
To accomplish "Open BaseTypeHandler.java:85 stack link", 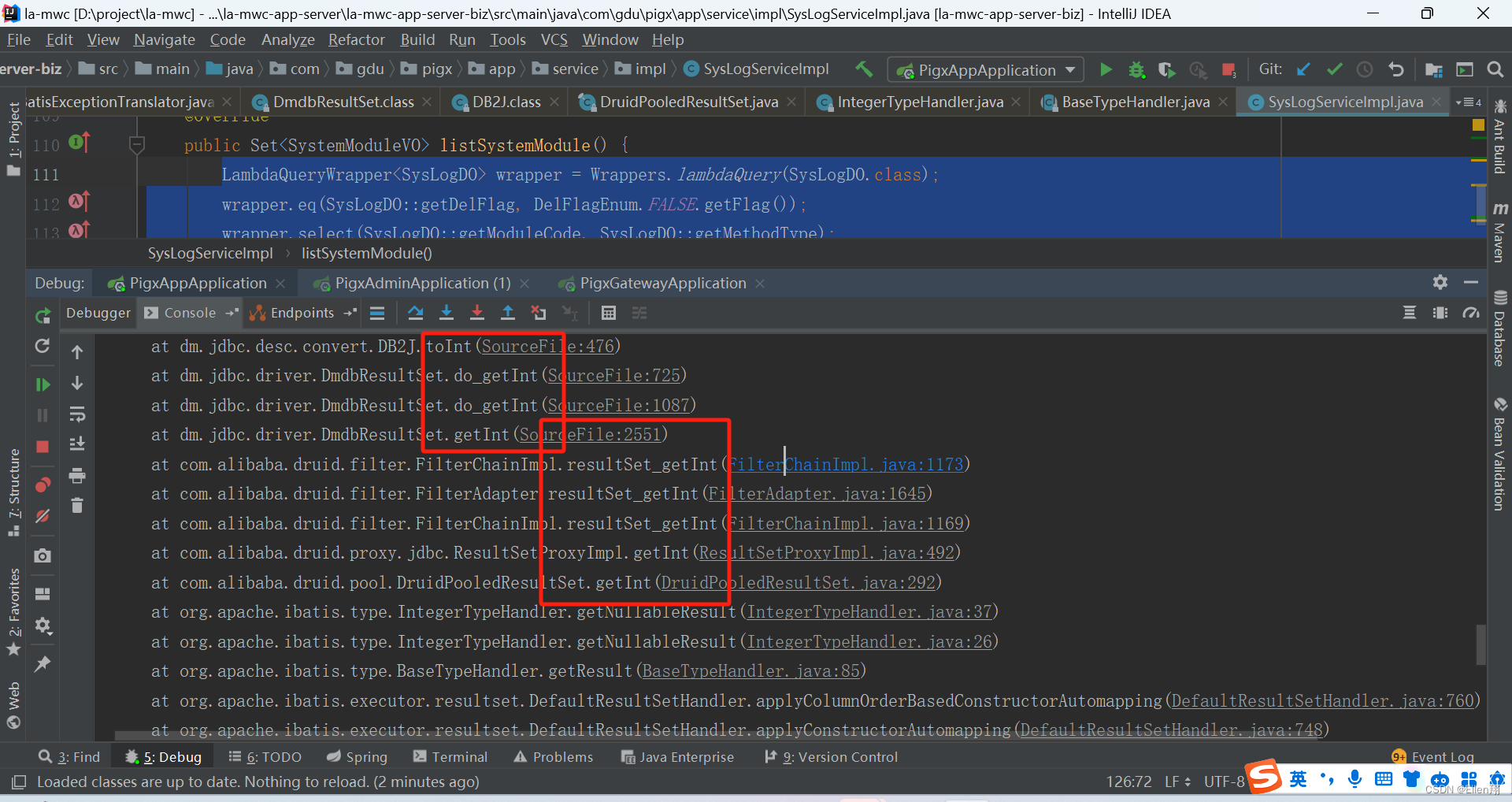I will point(750,670).
